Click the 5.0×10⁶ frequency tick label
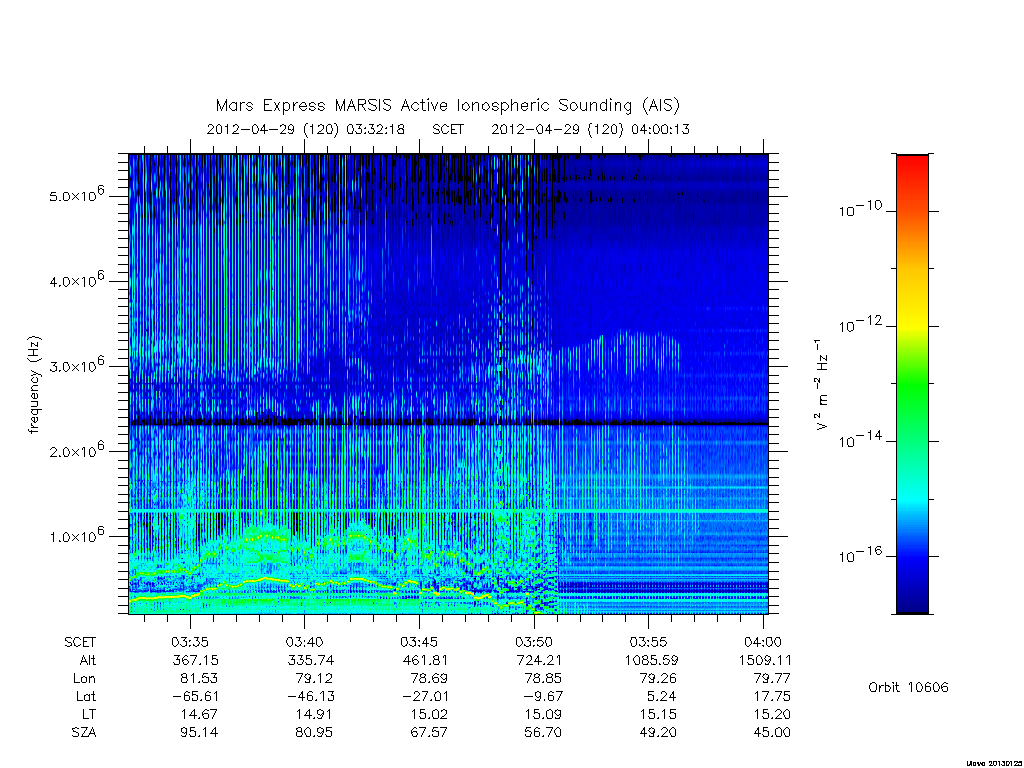This screenshot has height=768, width=1024. 76,195
